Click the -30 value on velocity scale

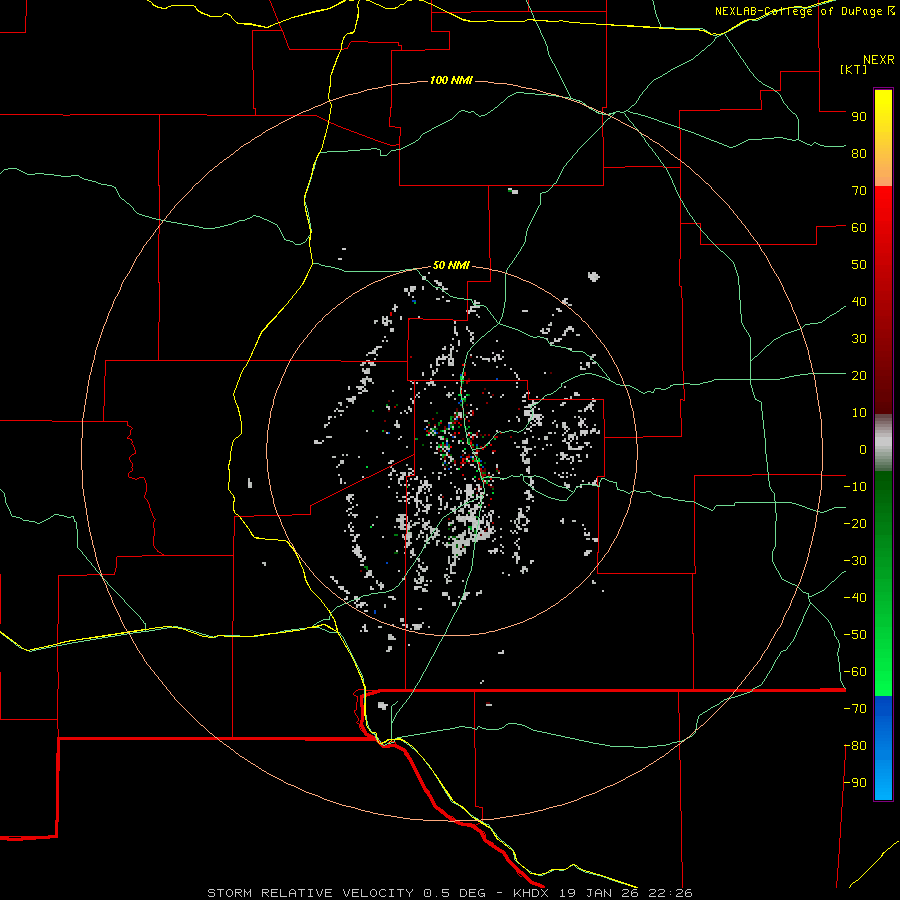[x=855, y=561]
